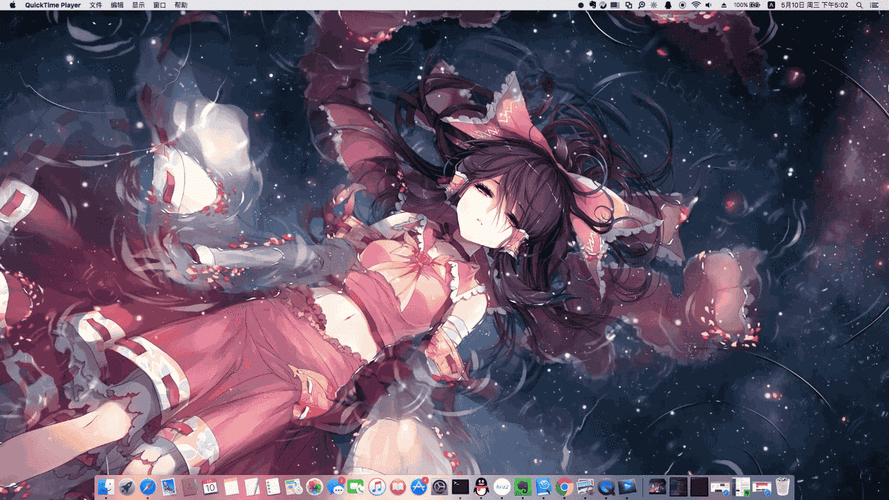Launch iTunes from the dock
The image size is (889, 500).
click(377, 487)
